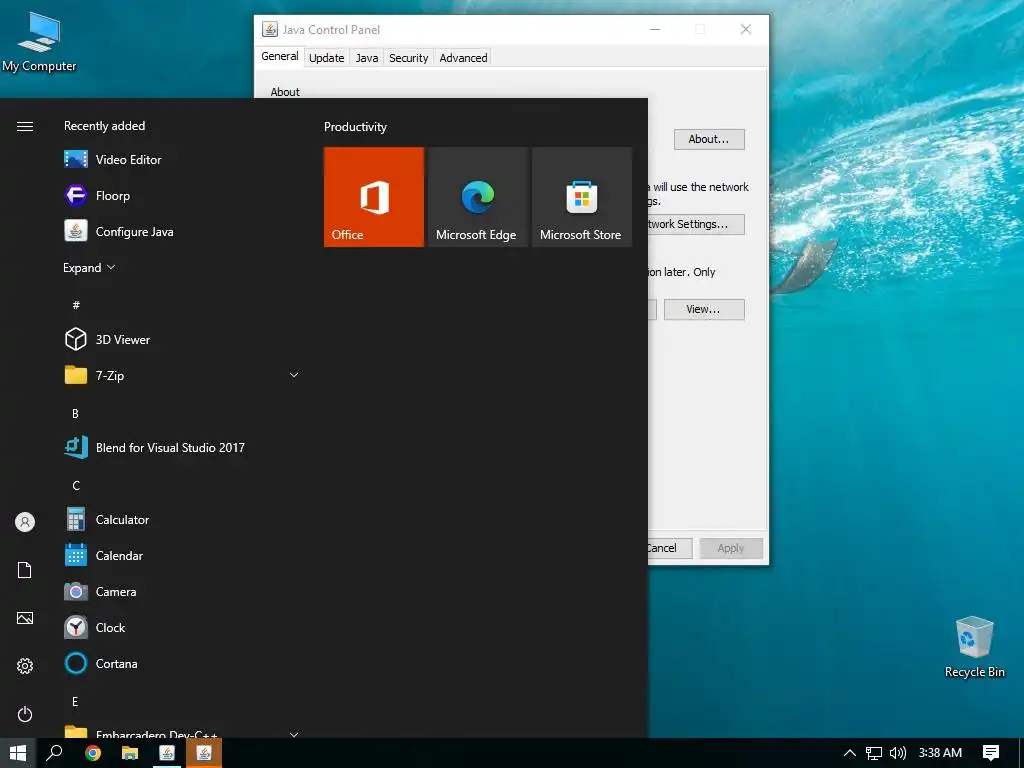Open Configure Java in Start menu

(x=183, y=231)
